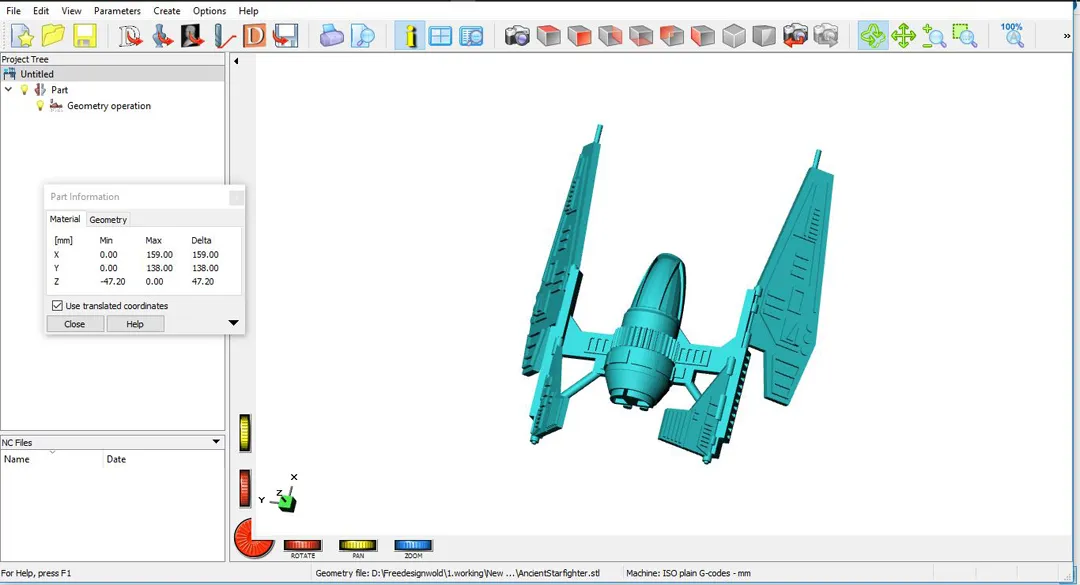Click the blue figurine load geometry icon
1080x585 pixels.
point(163,36)
